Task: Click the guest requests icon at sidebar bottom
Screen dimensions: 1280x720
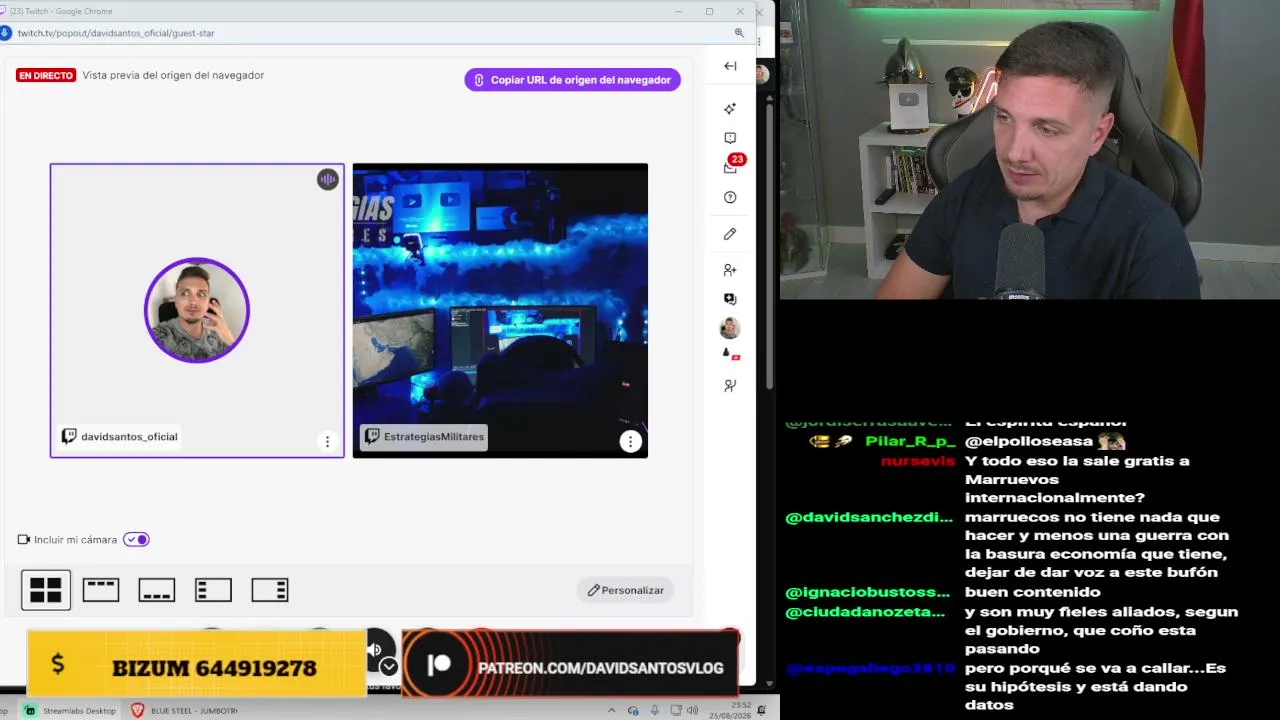Action: 730,385
